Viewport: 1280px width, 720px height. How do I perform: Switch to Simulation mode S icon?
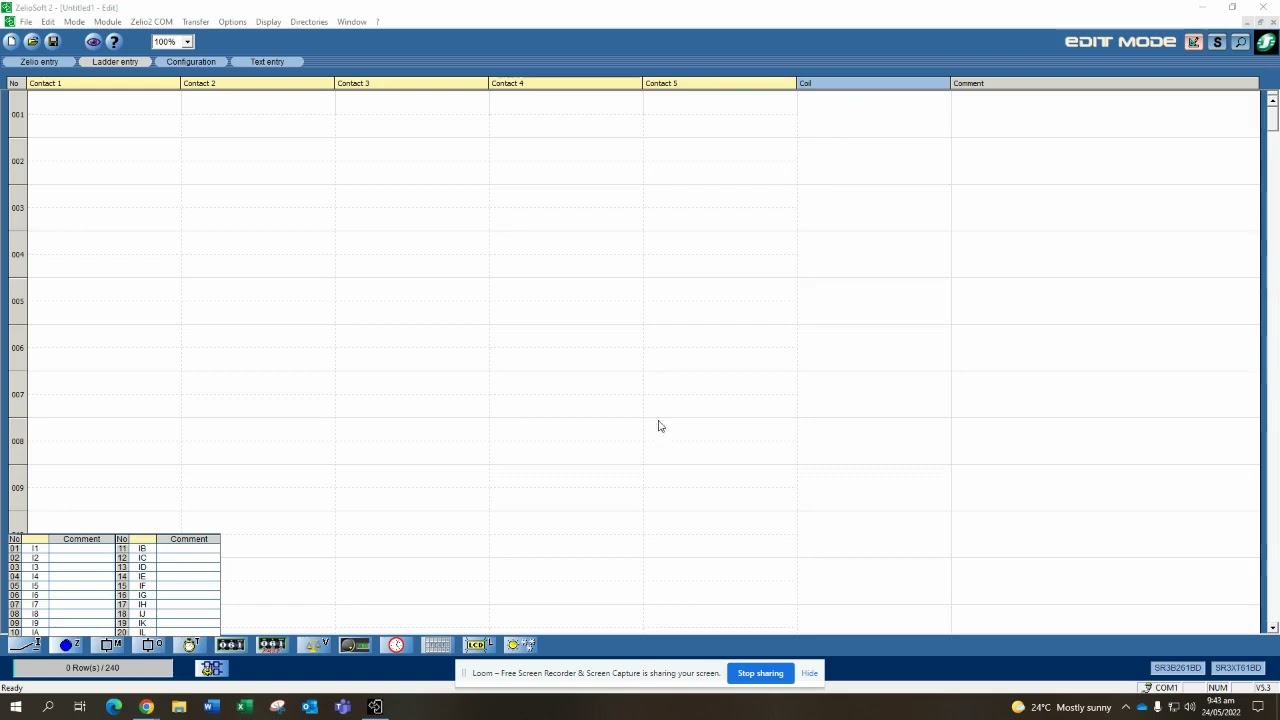[1217, 42]
